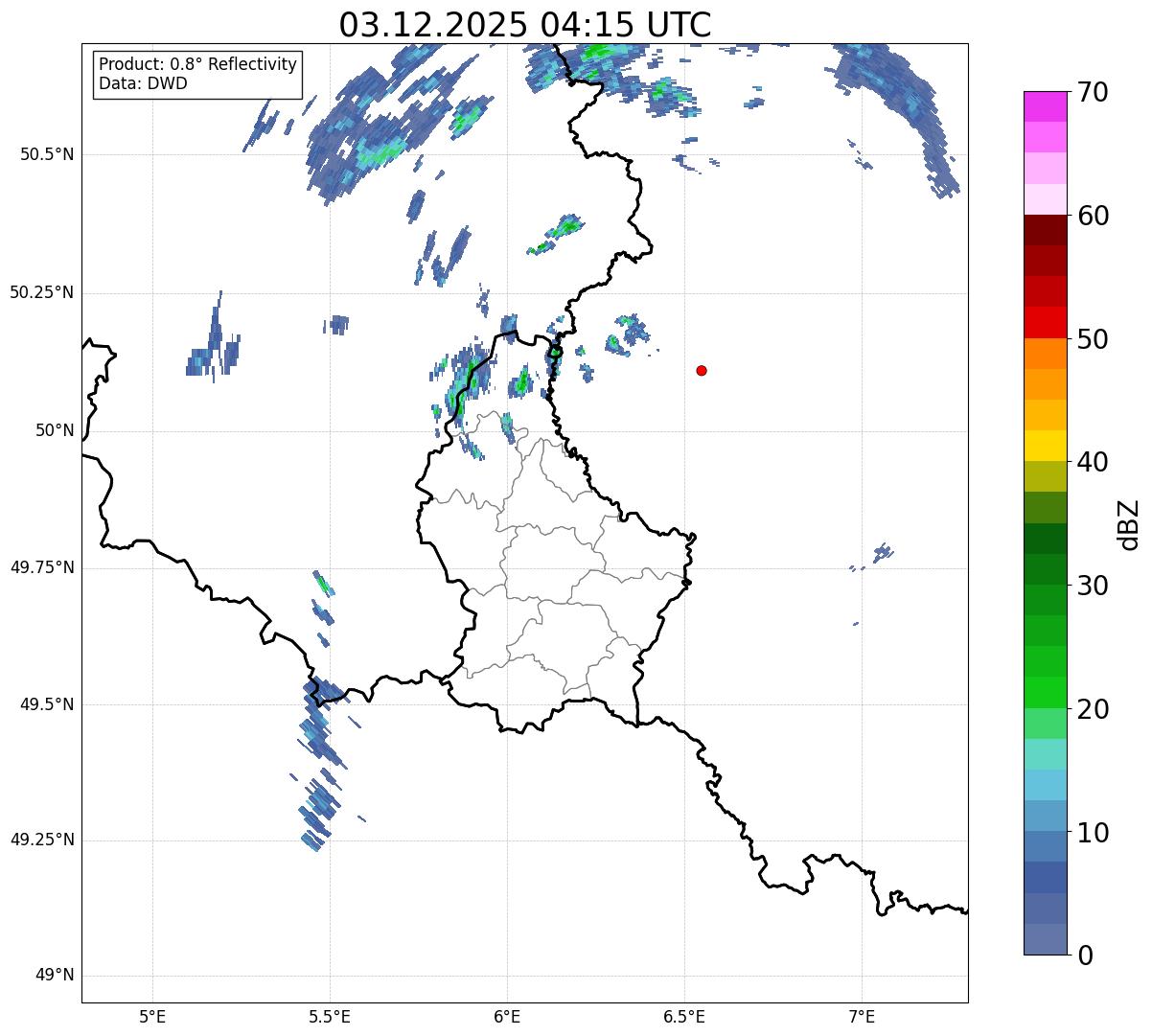
Task: Click the colorbar tick label "70"
Action: 1093,92
